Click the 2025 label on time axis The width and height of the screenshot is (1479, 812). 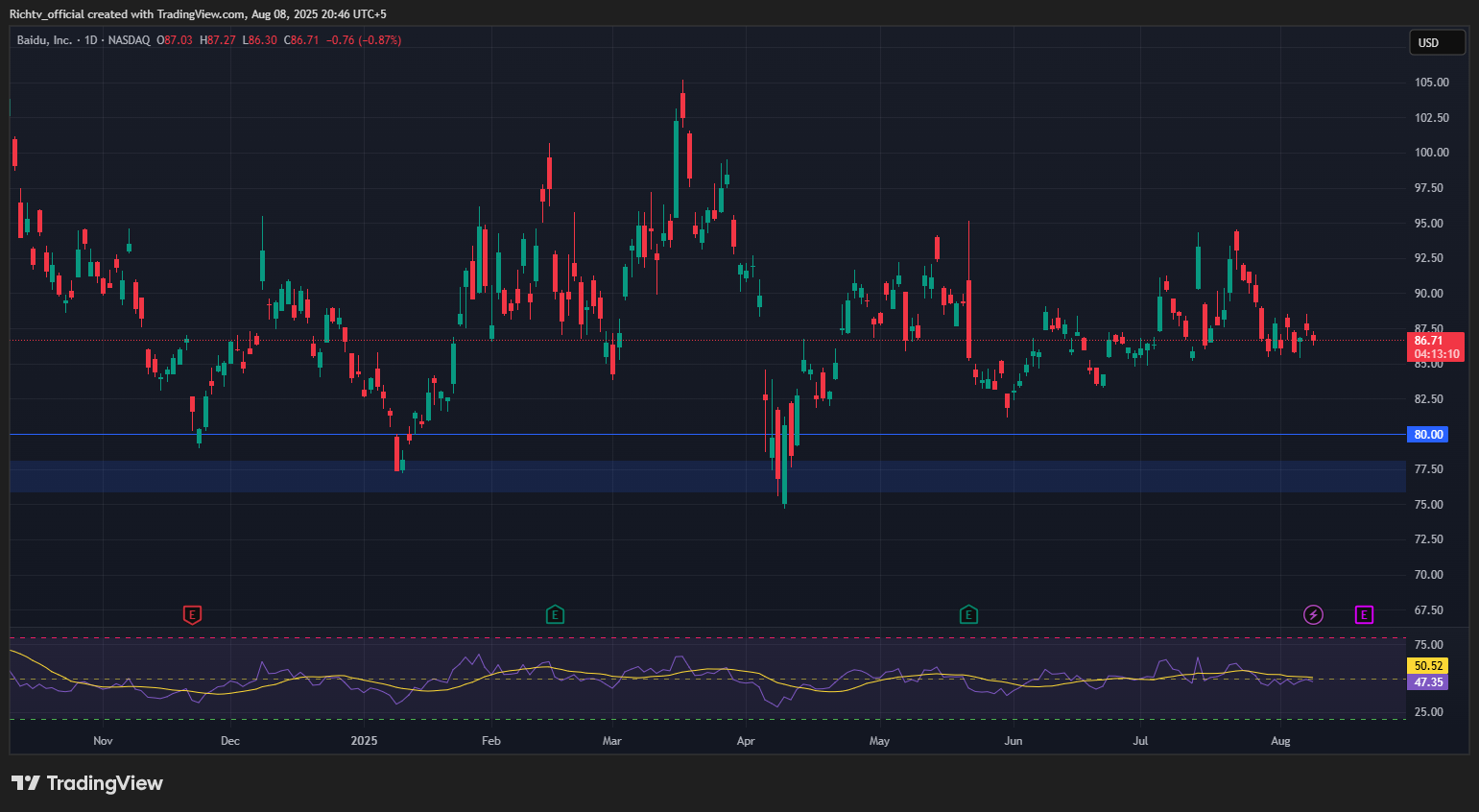364,741
